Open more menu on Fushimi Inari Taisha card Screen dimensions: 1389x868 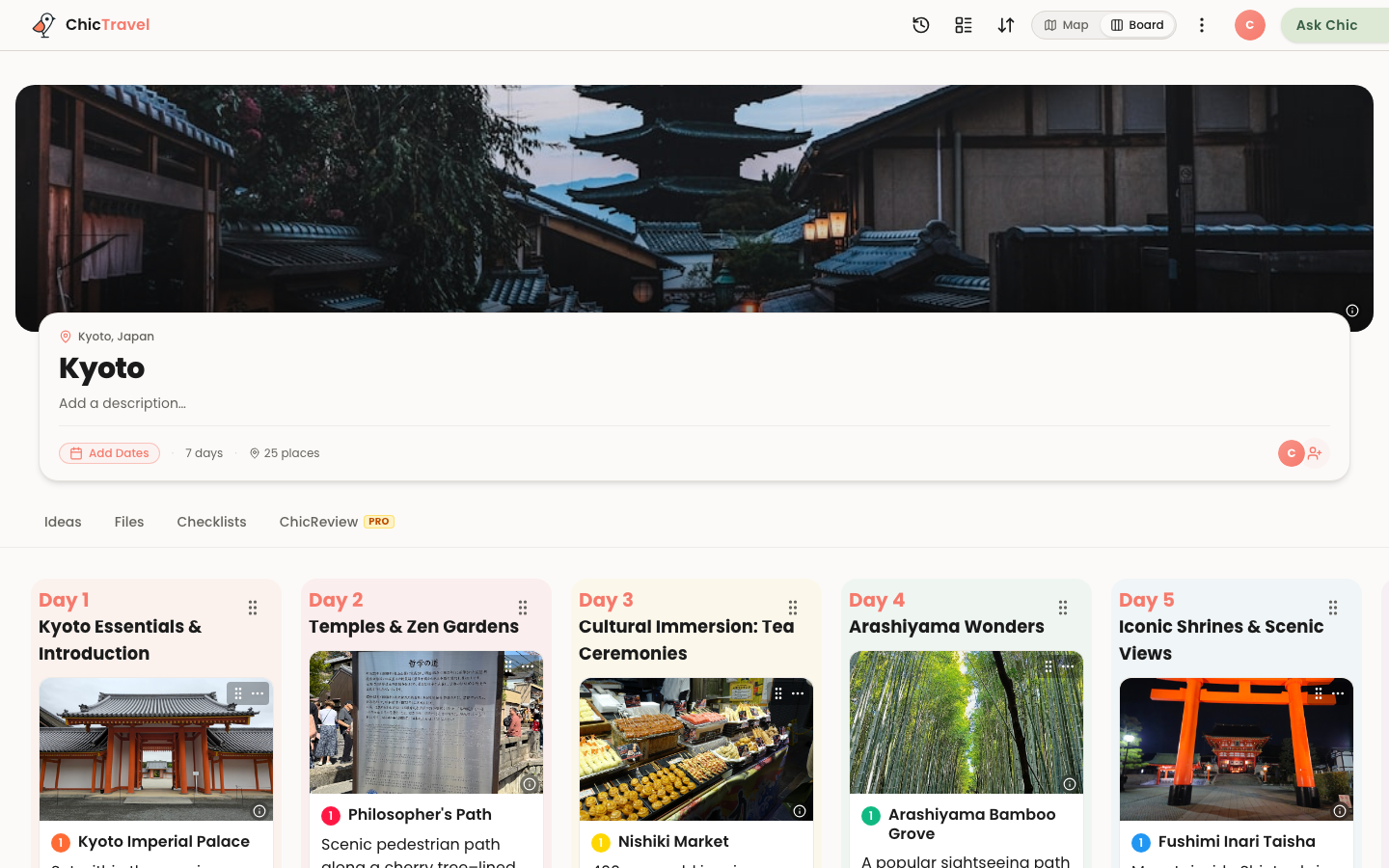1338,693
